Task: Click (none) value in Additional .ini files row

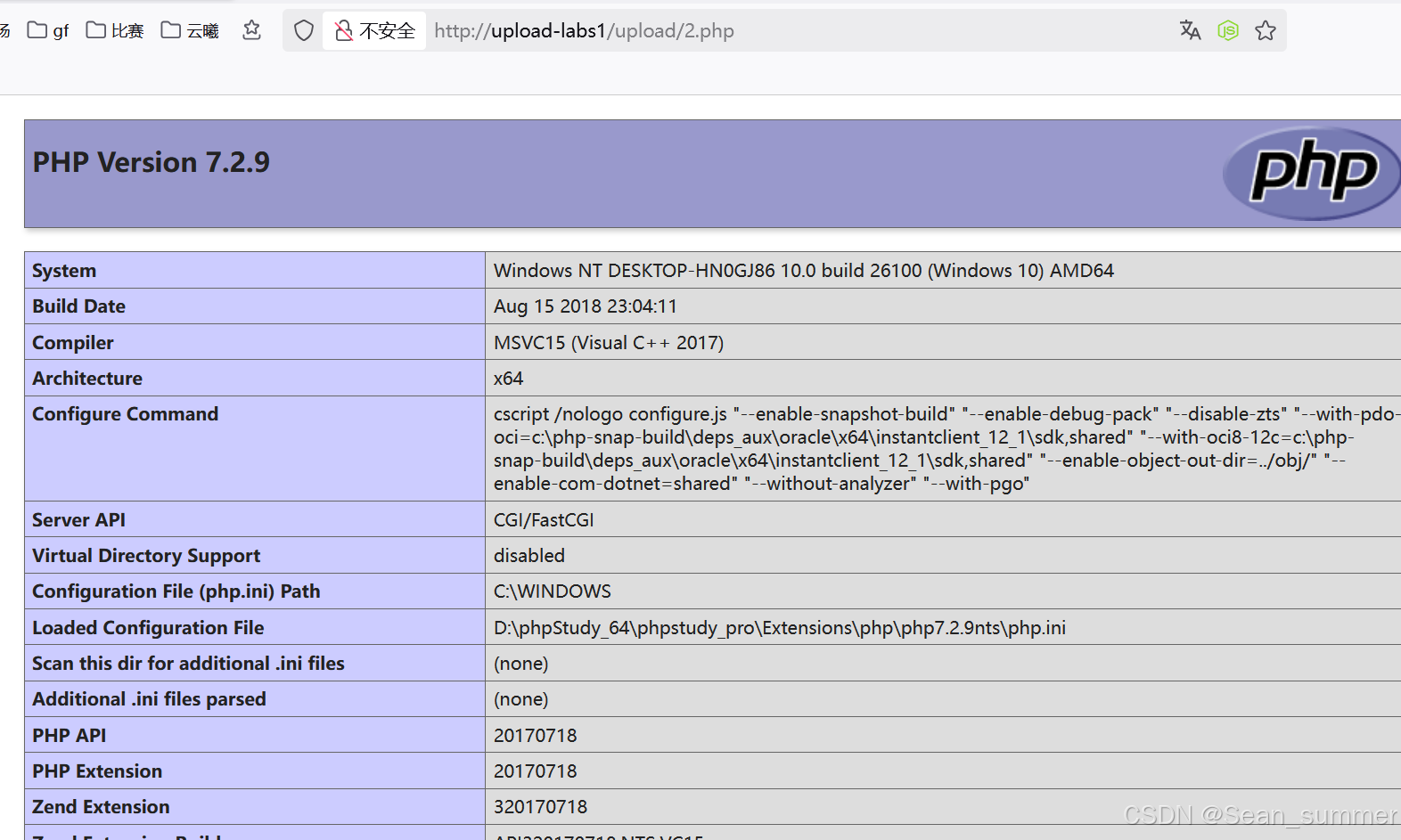Action: (521, 699)
